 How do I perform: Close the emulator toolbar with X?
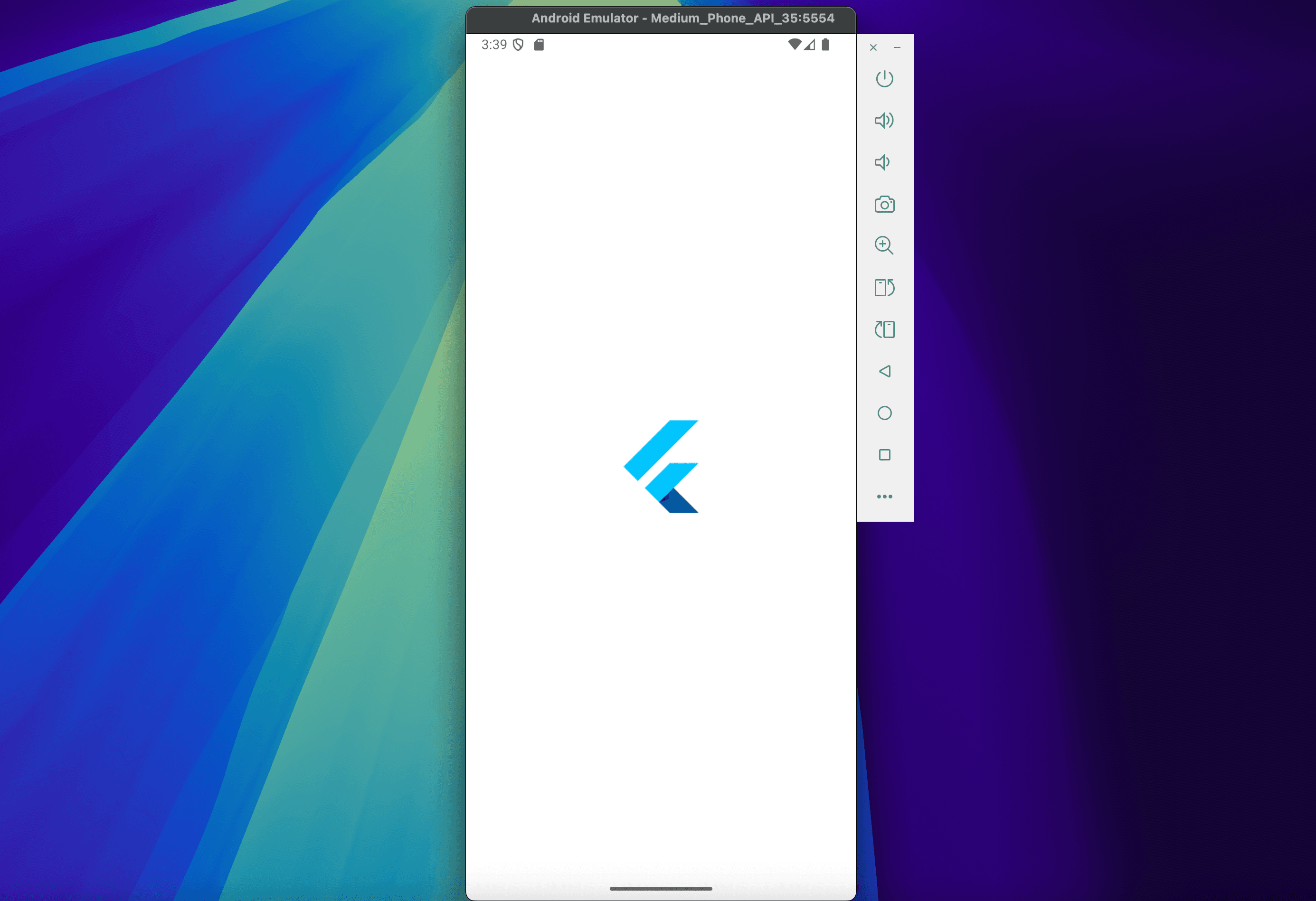point(873,47)
